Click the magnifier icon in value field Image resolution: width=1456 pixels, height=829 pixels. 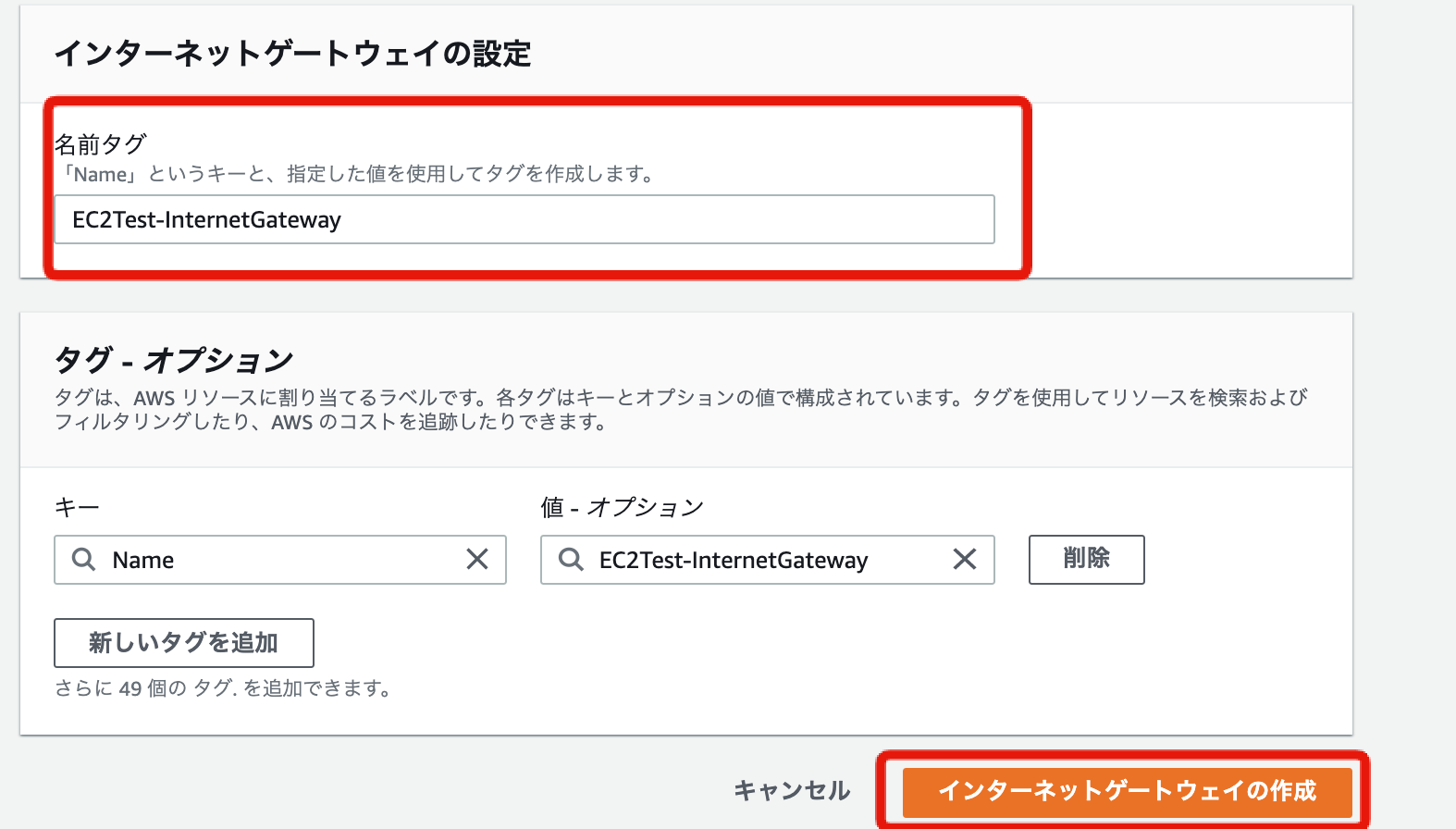point(572,559)
